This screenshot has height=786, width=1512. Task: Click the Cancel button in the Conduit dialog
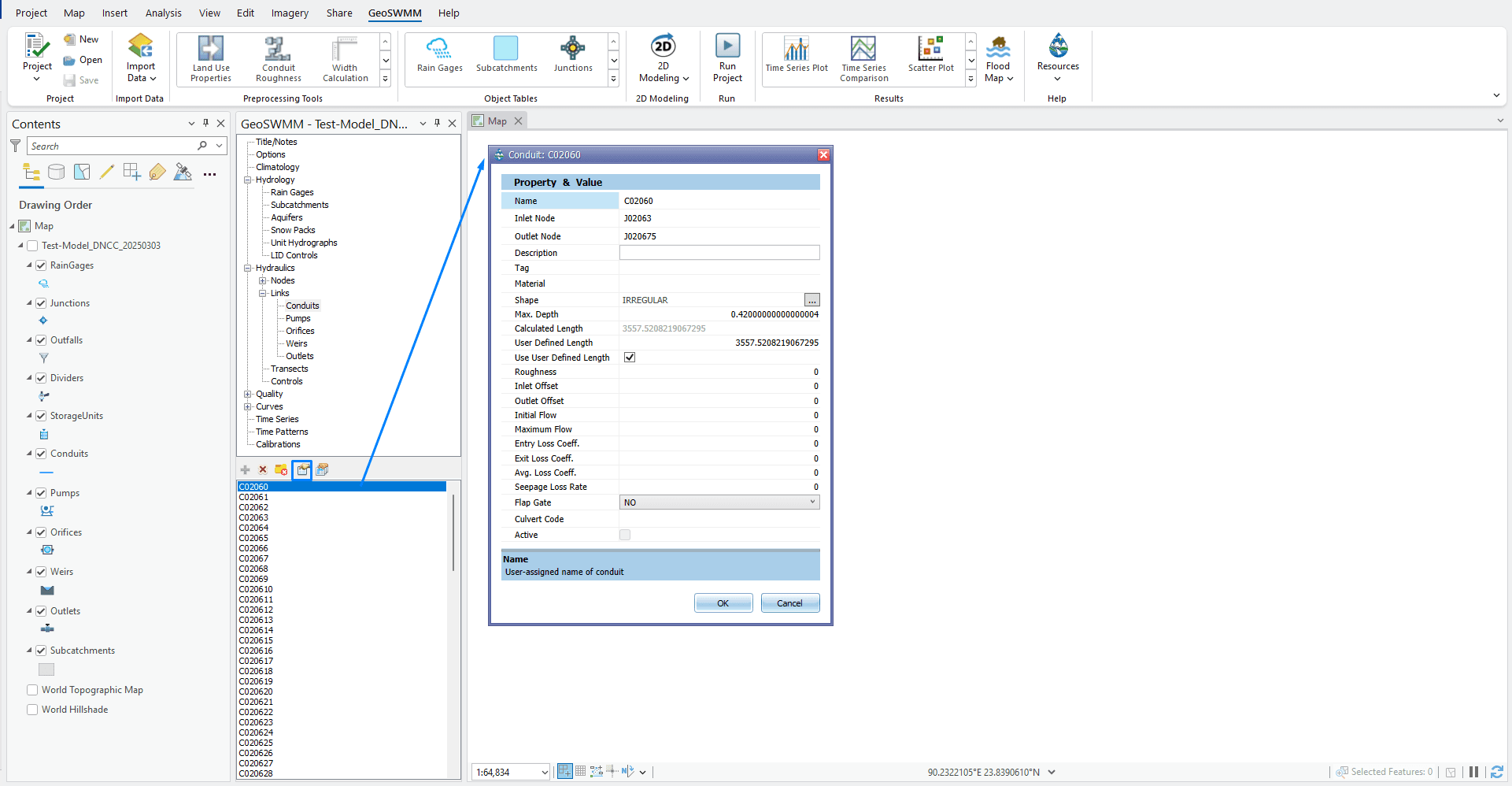click(789, 602)
